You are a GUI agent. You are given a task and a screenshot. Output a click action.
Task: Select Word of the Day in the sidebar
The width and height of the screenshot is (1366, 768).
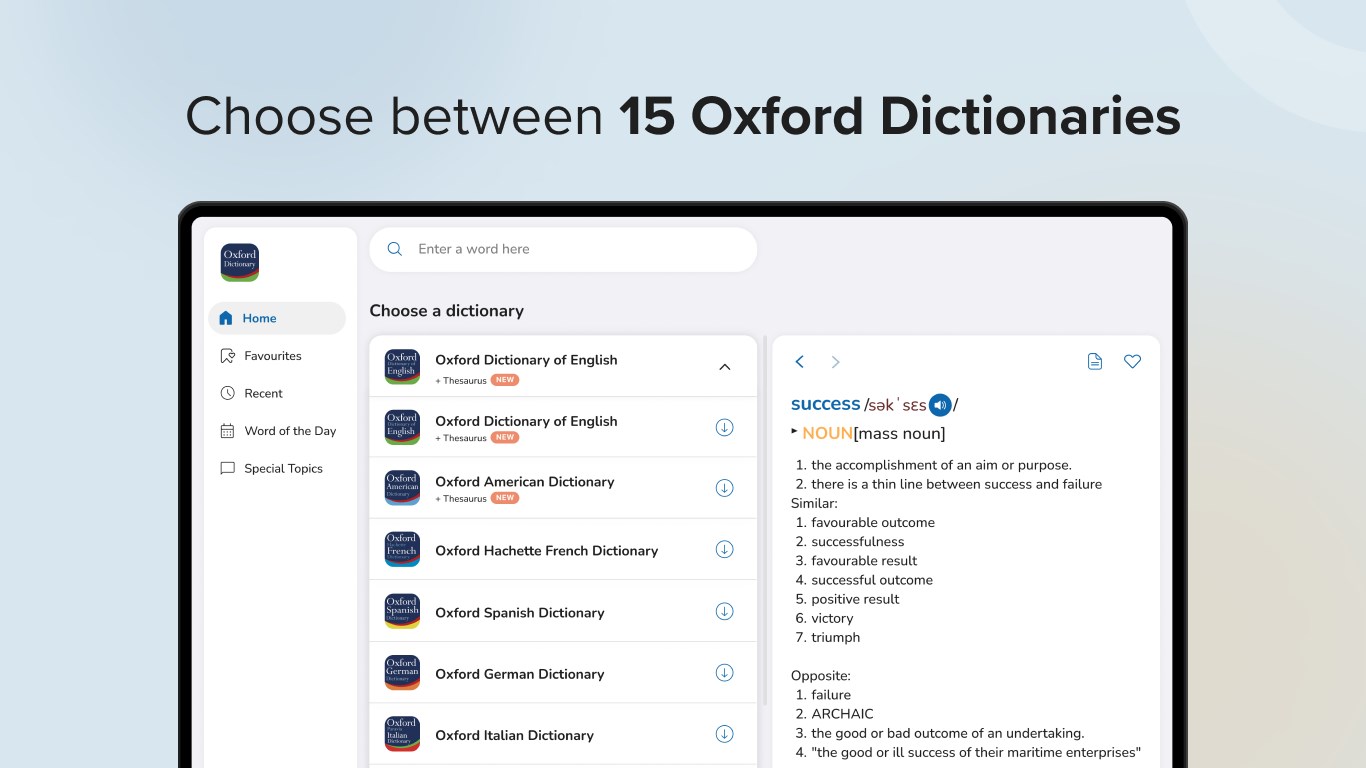pyautogui.click(x=291, y=430)
